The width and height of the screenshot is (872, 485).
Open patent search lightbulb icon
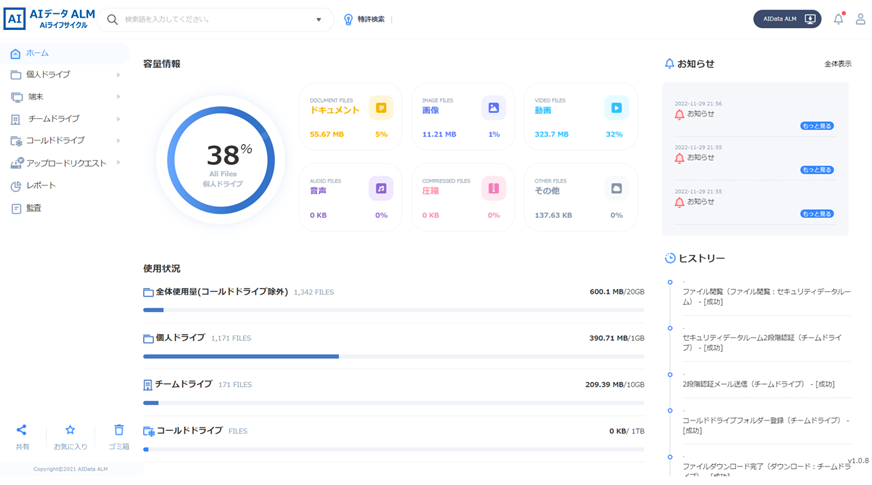(348, 19)
